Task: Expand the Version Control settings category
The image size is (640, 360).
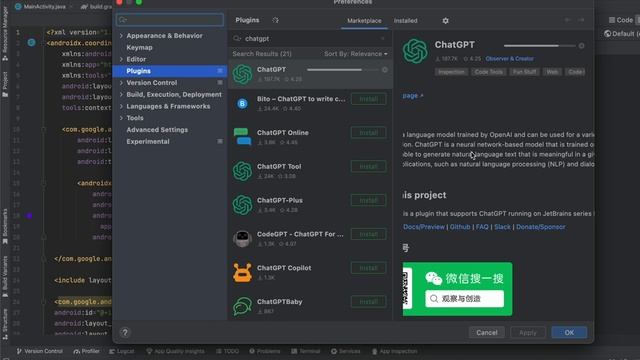Action: click(121, 83)
